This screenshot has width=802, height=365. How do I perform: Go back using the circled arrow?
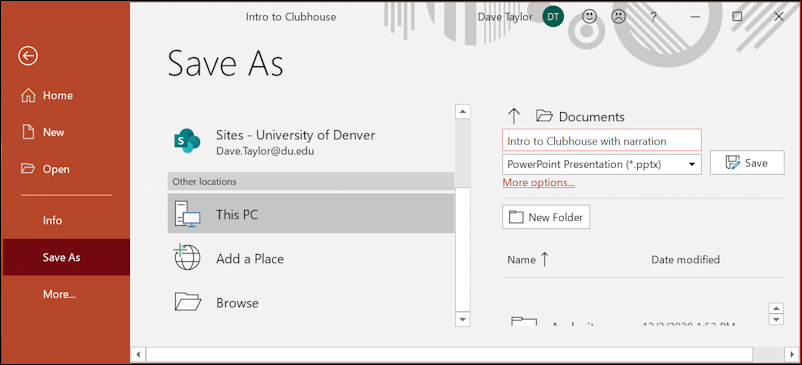coord(28,56)
